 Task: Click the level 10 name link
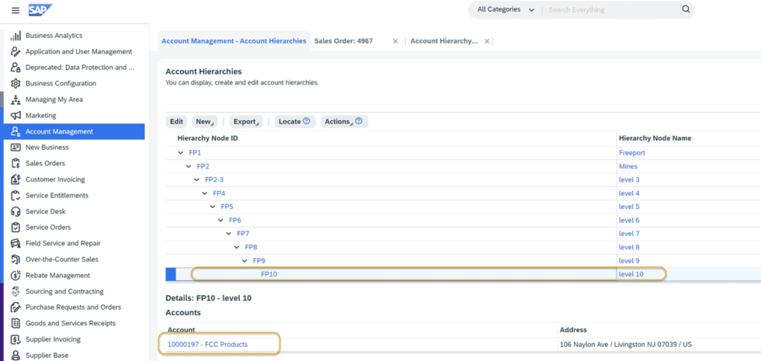coord(631,274)
